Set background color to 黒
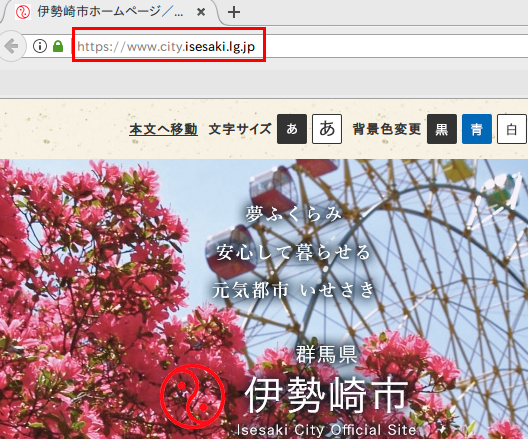Screen dimensions: 528x439 pos(442,129)
